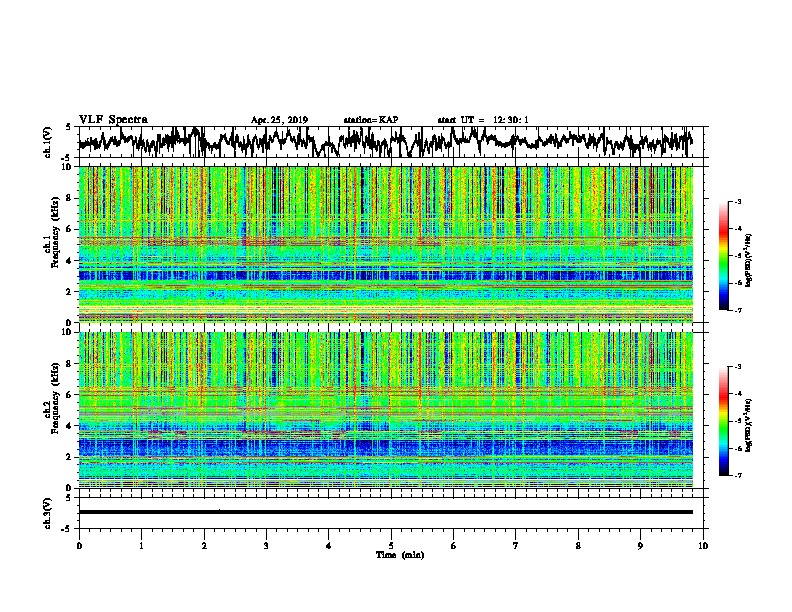The image size is (792, 612).
Task: Click the "-7" value on the ch.1 color bar
Action: (x=737, y=310)
